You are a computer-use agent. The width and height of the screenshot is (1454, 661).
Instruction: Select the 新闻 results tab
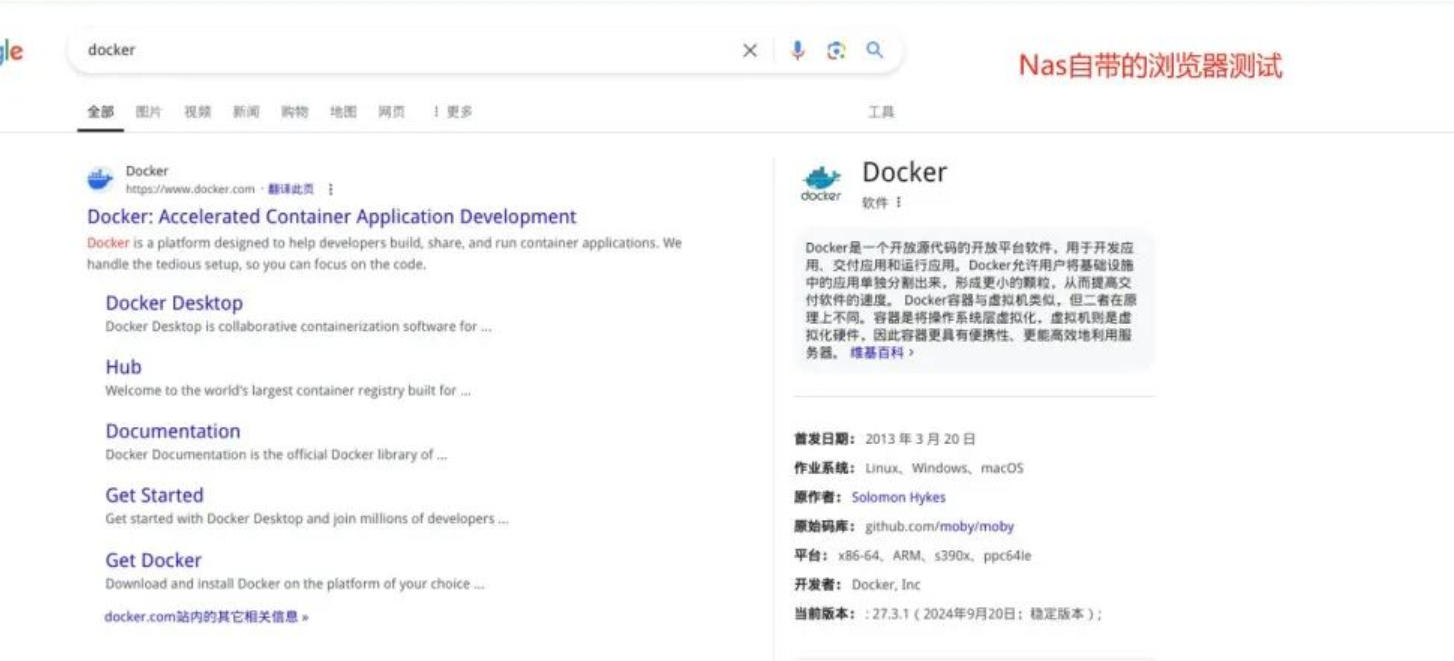click(x=246, y=112)
